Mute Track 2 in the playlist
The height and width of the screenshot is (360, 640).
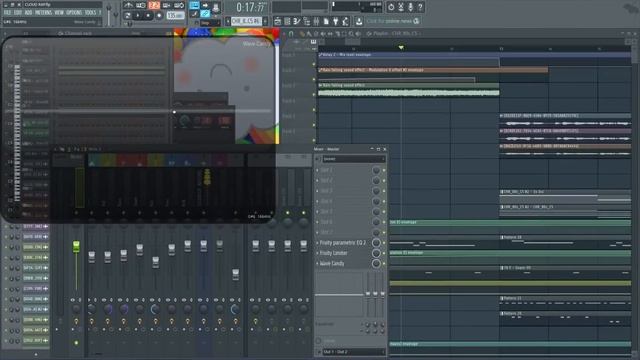point(314,79)
